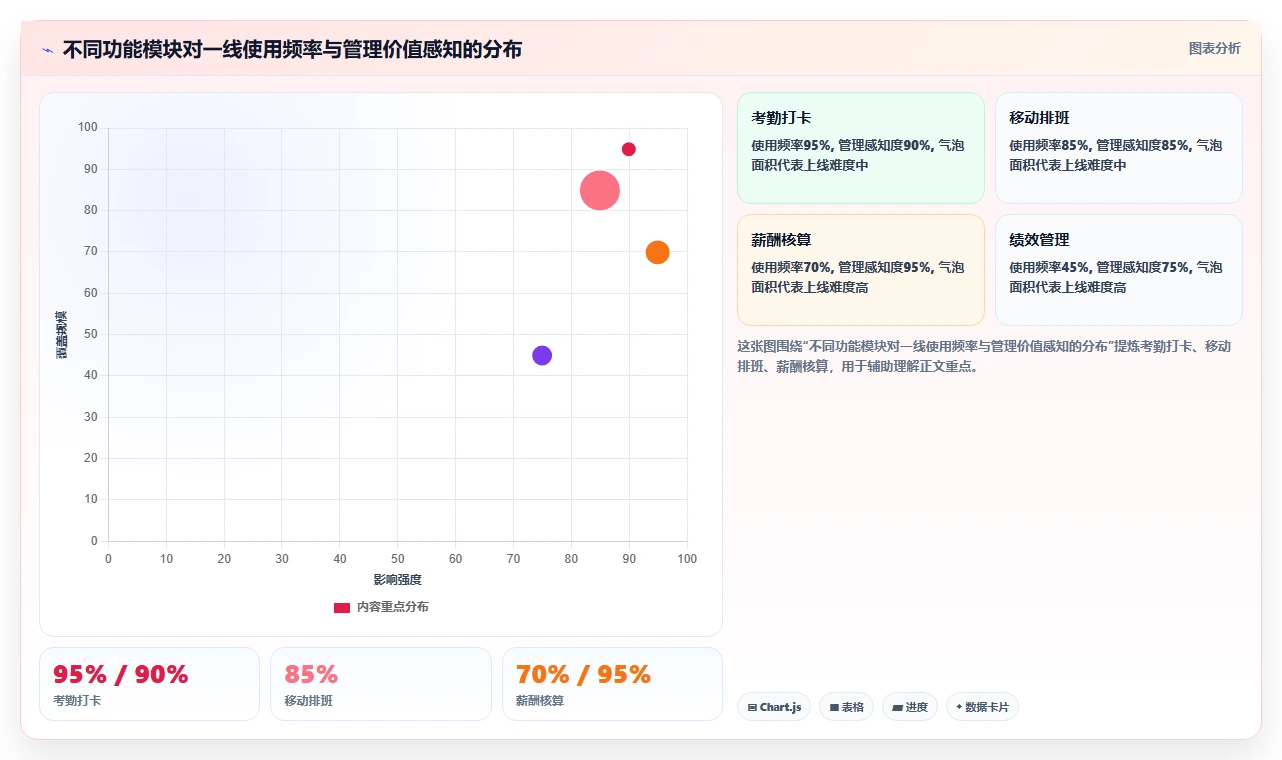Click the large pink 移动排班 bubble
Screen dimensions: 1282x760
click(x=600, y=190)
